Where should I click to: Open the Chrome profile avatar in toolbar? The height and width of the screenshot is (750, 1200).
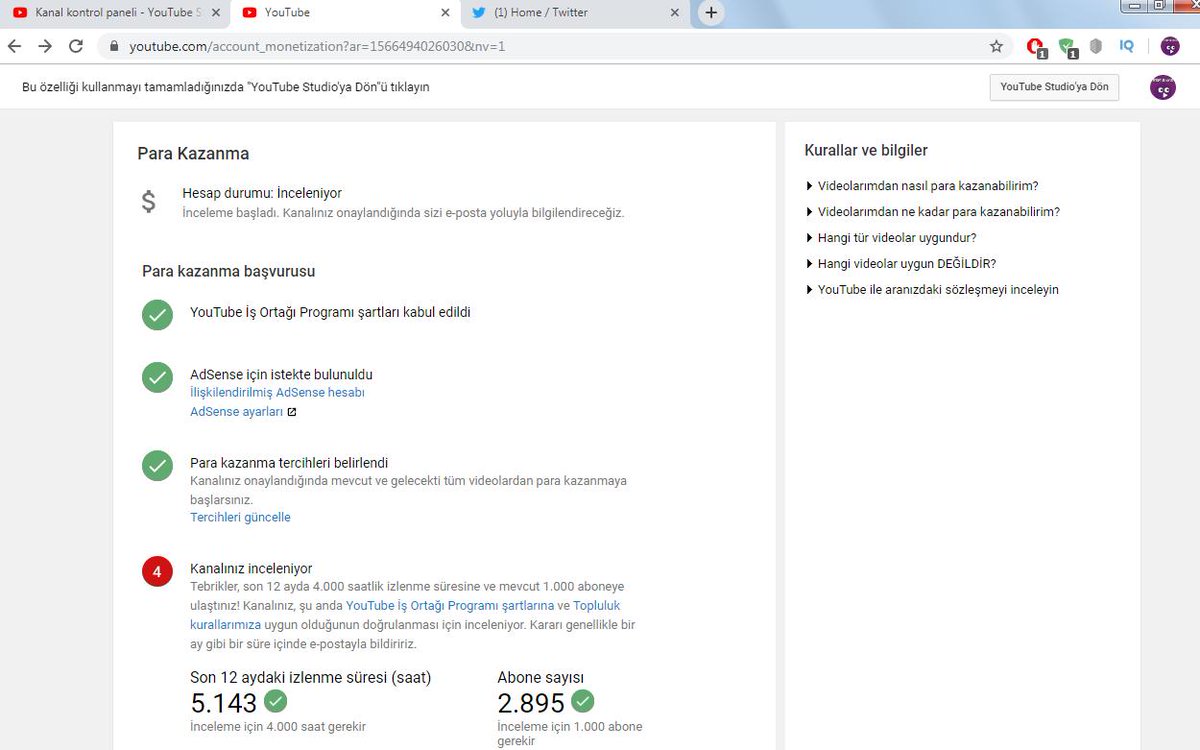[x=1169, y=46]
